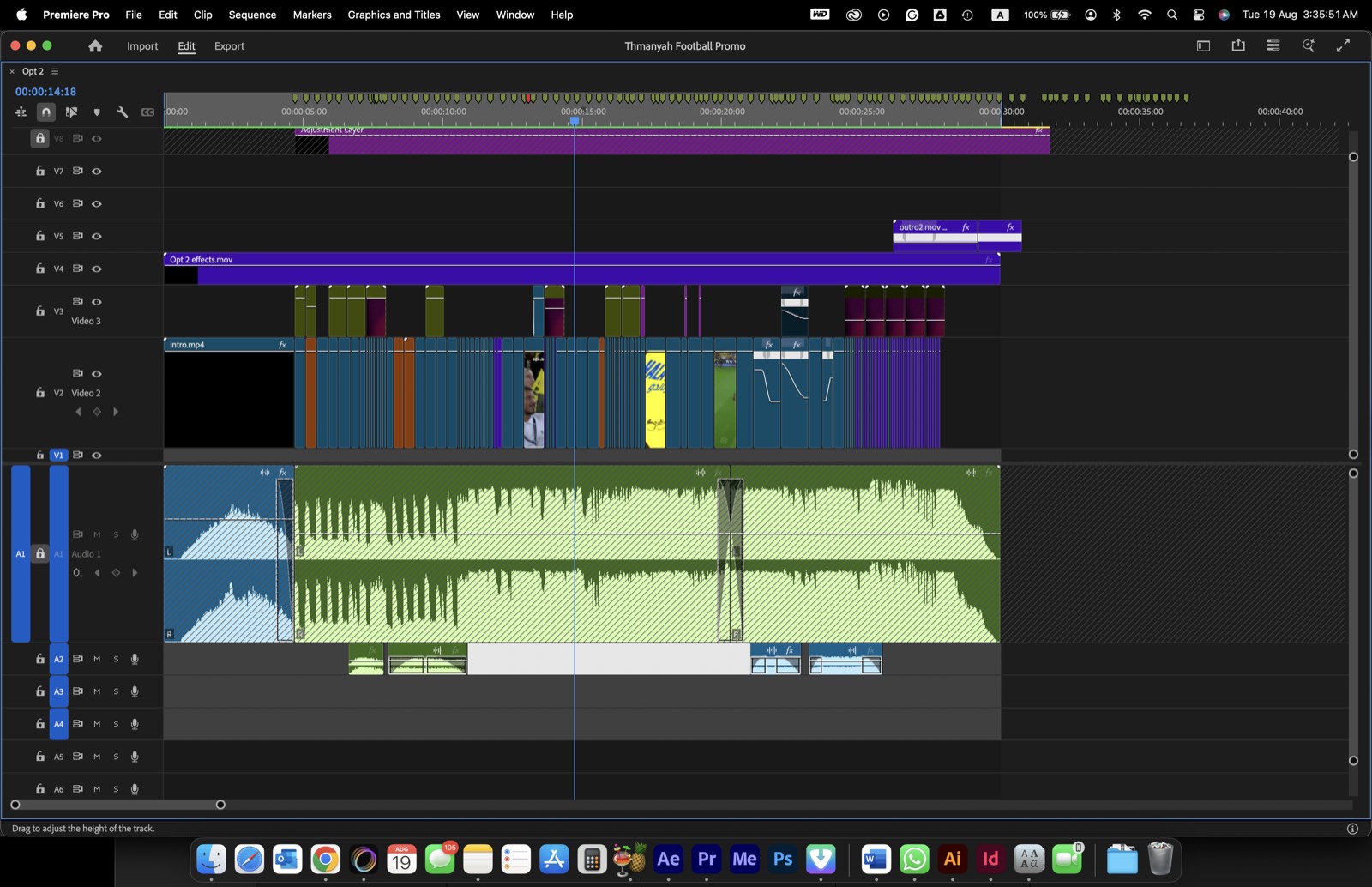
Task: Click the Quick Export share icon
Action: click(x=1238, y=45)
